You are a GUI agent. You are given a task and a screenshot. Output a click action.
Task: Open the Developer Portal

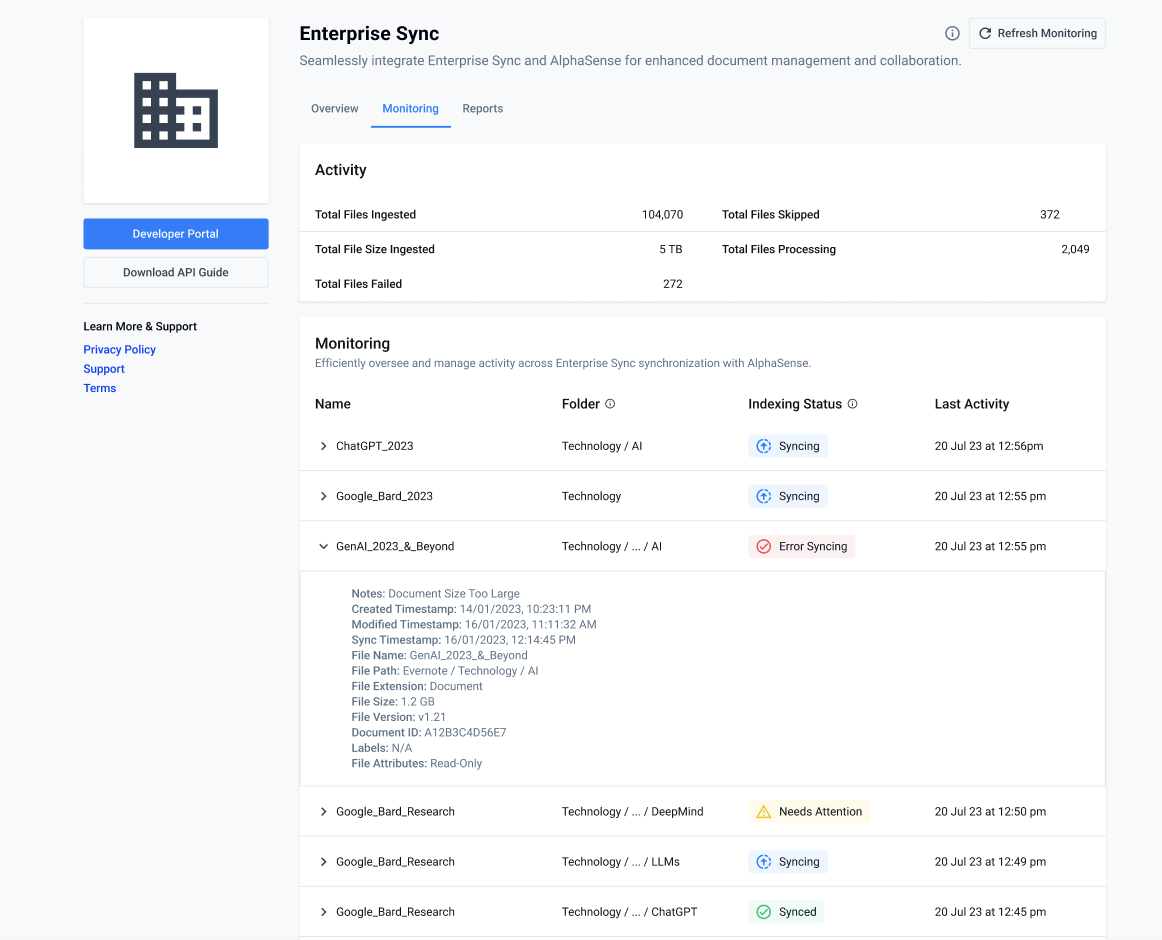(176, 234)
